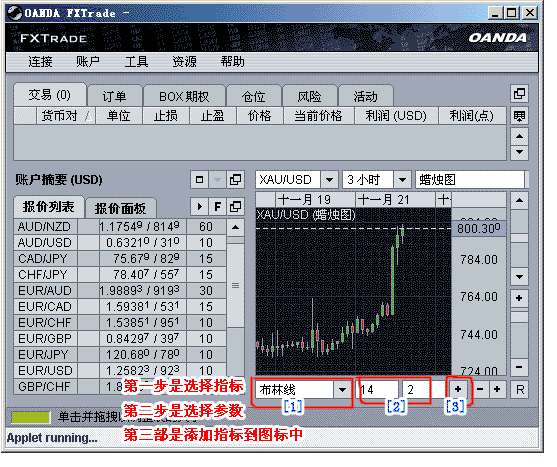The image size is (557, 467).
Task: Click the F button on quote panel
Action: click(218, 207)
